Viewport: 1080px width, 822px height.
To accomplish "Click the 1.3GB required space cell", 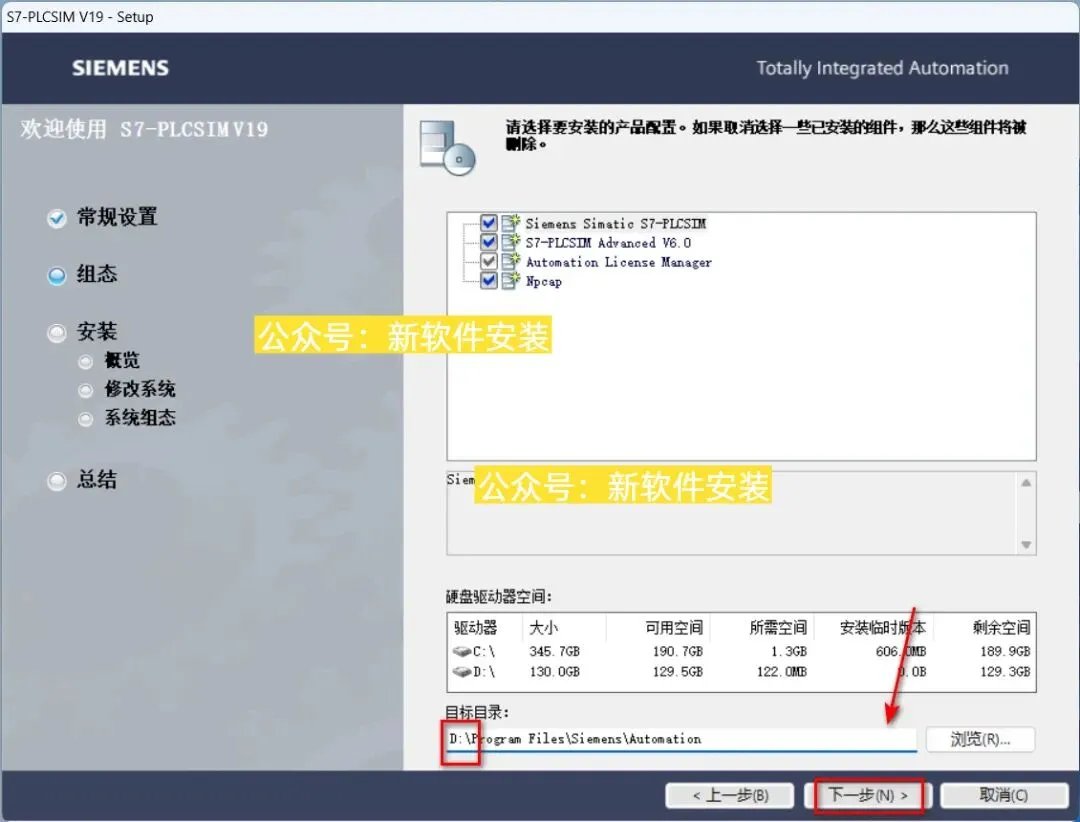I will [789, 651].
